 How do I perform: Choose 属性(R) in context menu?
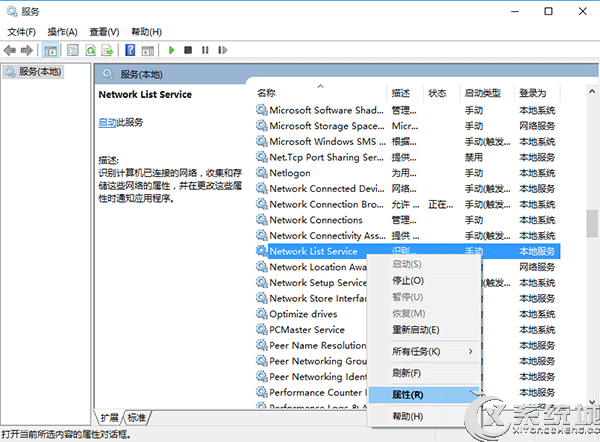tap(424, 395)
